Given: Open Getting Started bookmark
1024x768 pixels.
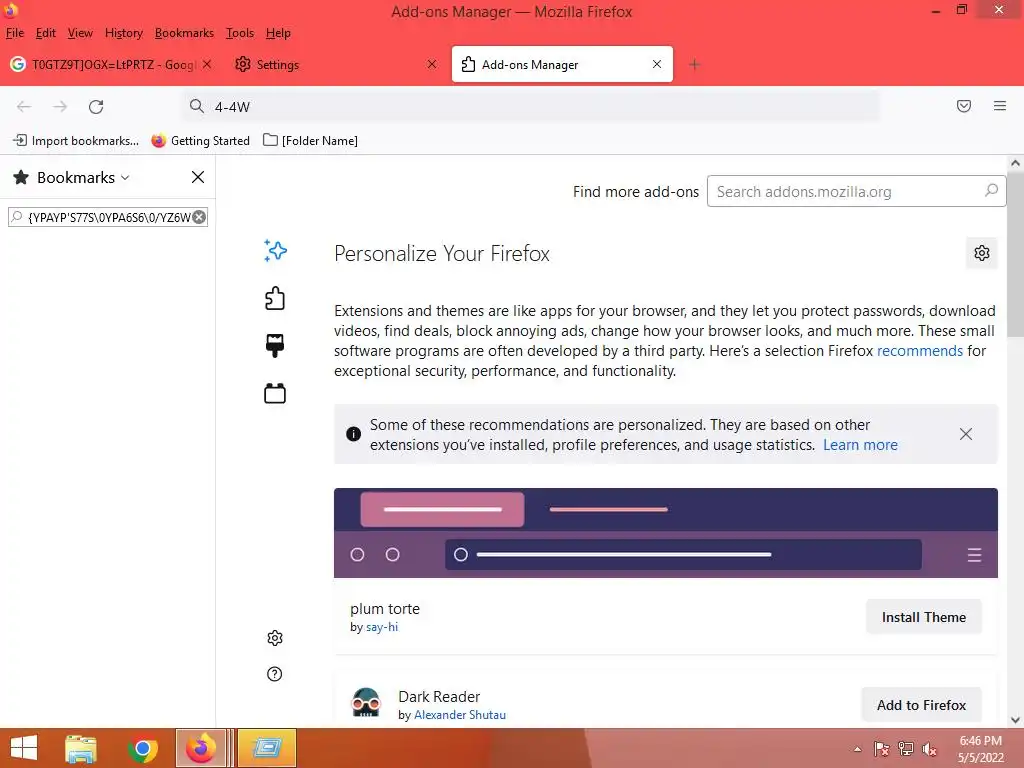Looking at the screenshot, I should pos(200,140).
